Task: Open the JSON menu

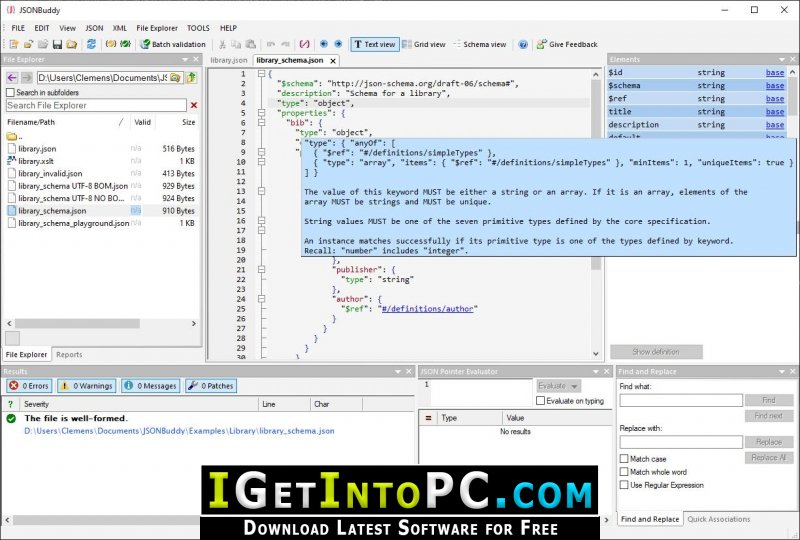Action: [x=94, y=28]
